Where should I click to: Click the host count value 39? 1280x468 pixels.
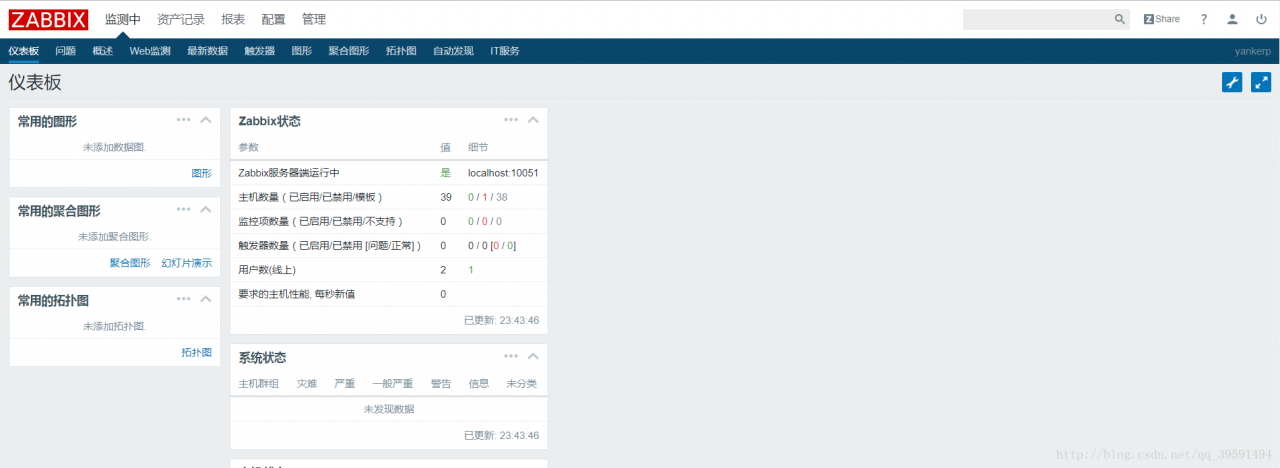(446, 197)
